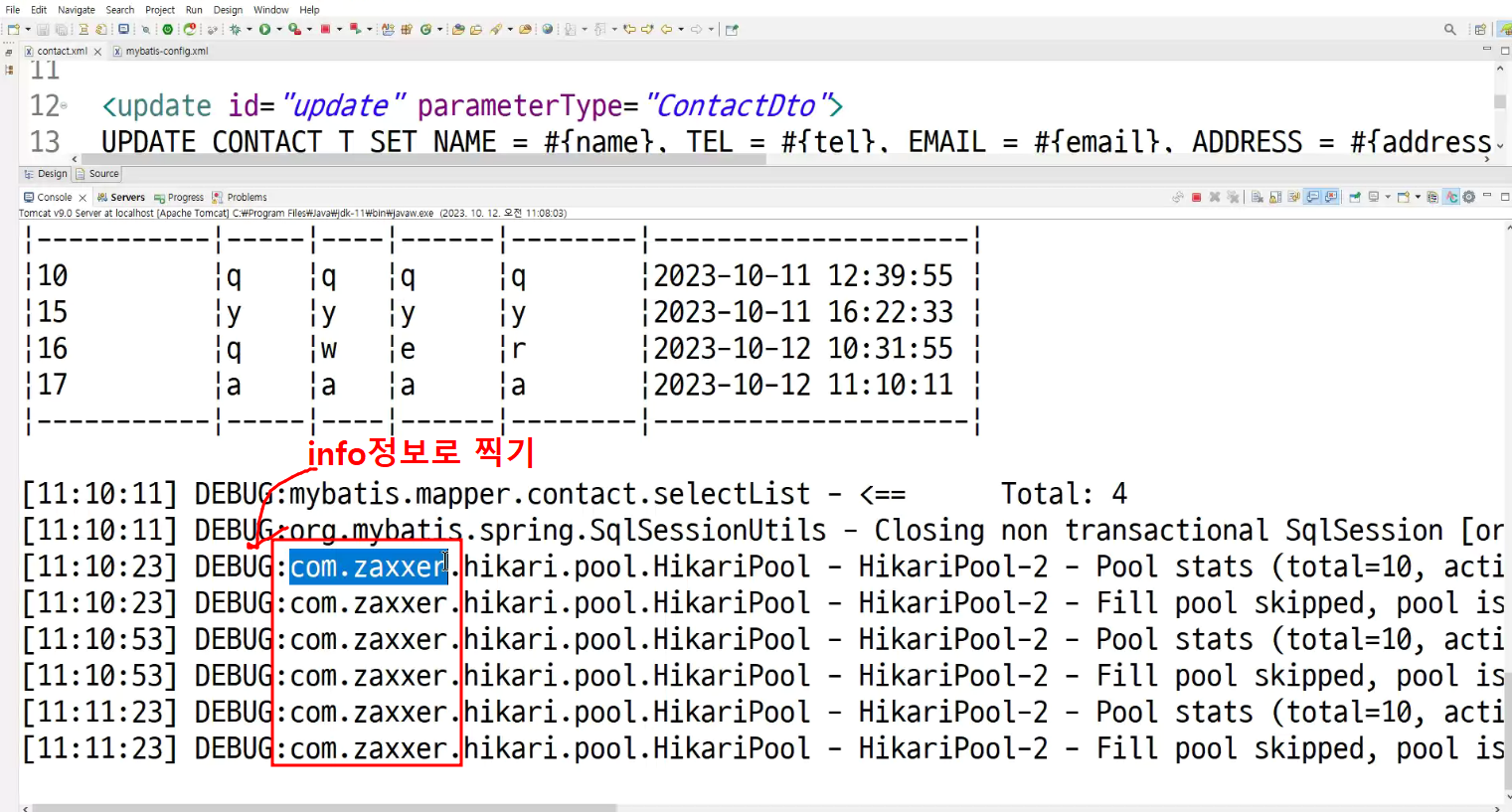Screen dimensions: 1512x812
Task: Click the Open Console icon
Action: pyautogui.click(x=1404, y=197)
